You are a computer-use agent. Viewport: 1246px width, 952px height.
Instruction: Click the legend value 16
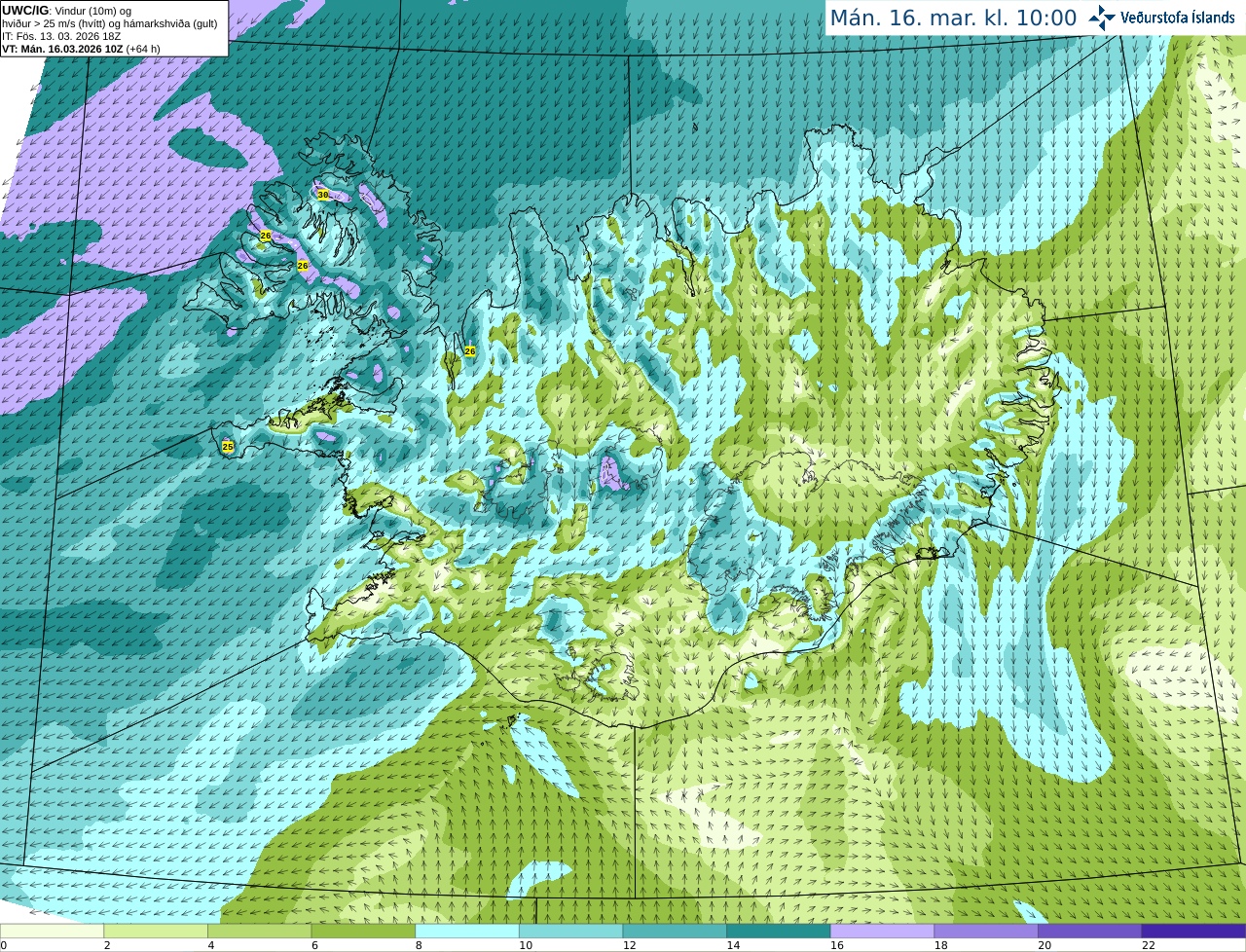click(837, 945)
